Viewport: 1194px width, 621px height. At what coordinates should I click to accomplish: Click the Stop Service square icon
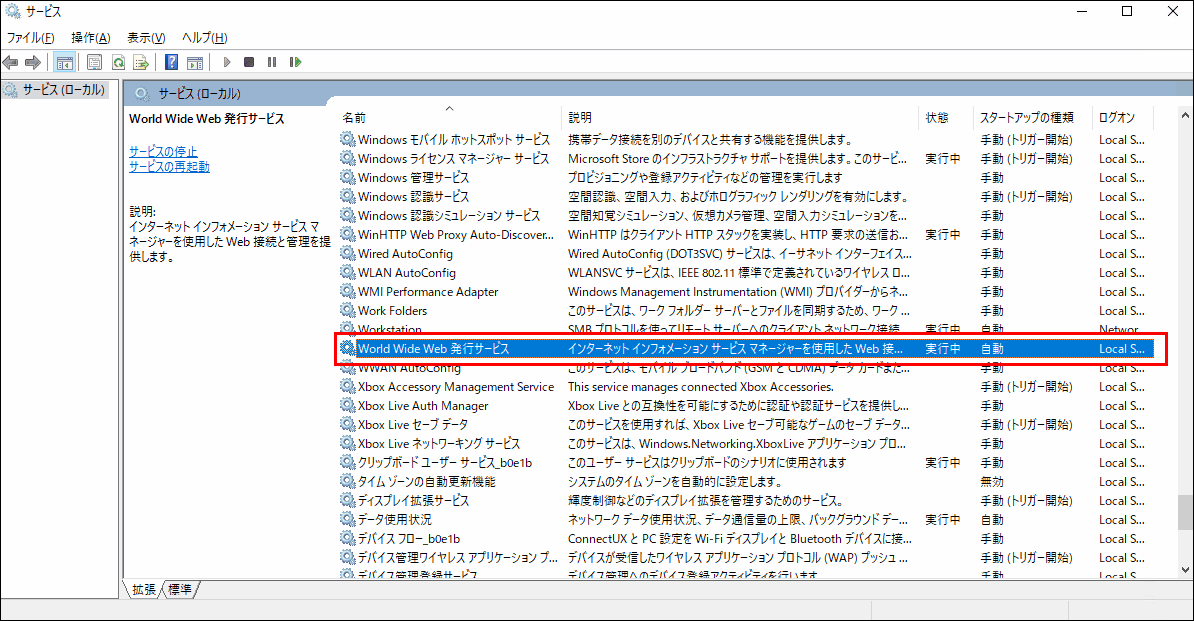[x=249, y=62]
